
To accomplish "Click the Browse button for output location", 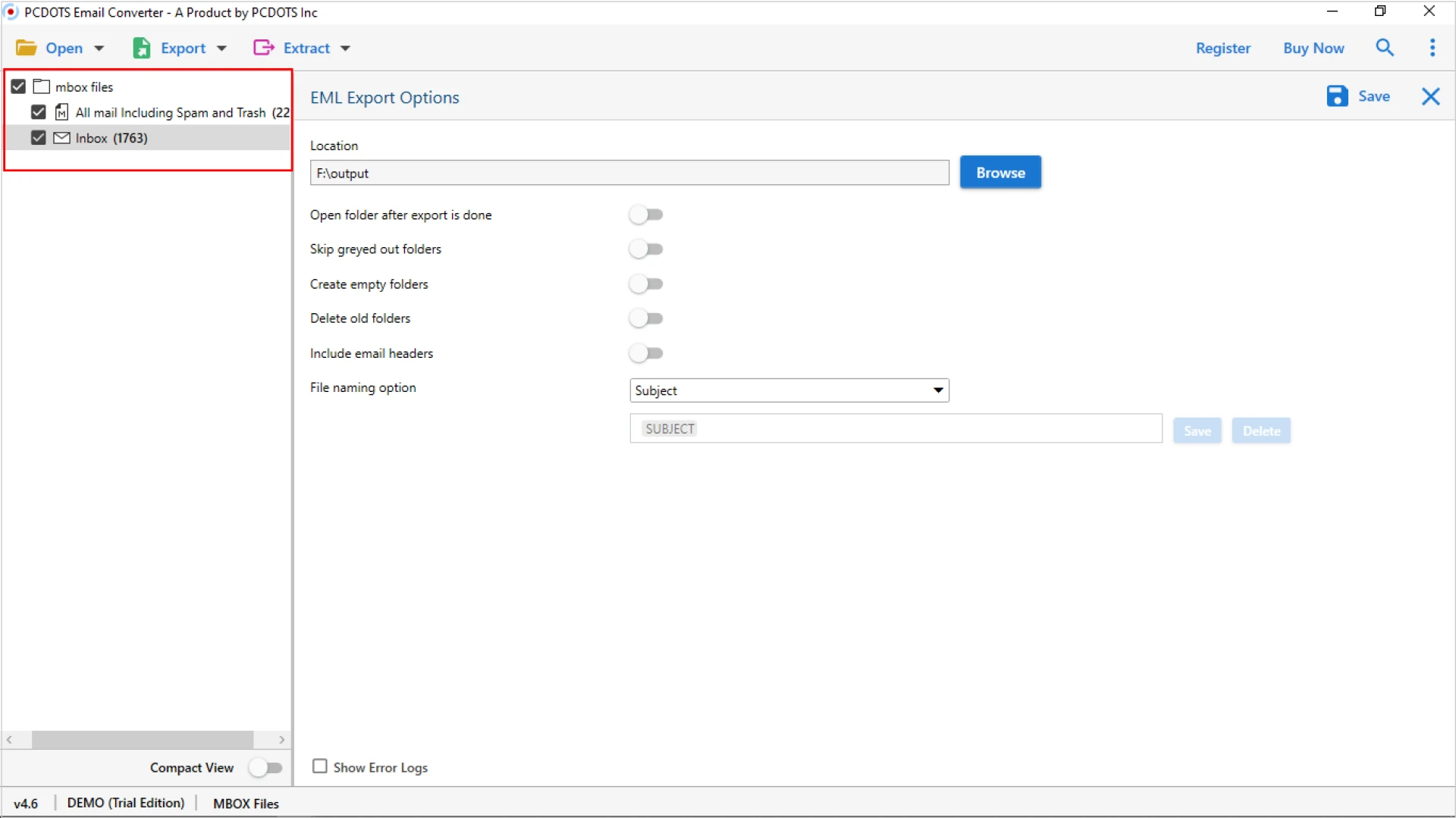I will (1000, 172).
